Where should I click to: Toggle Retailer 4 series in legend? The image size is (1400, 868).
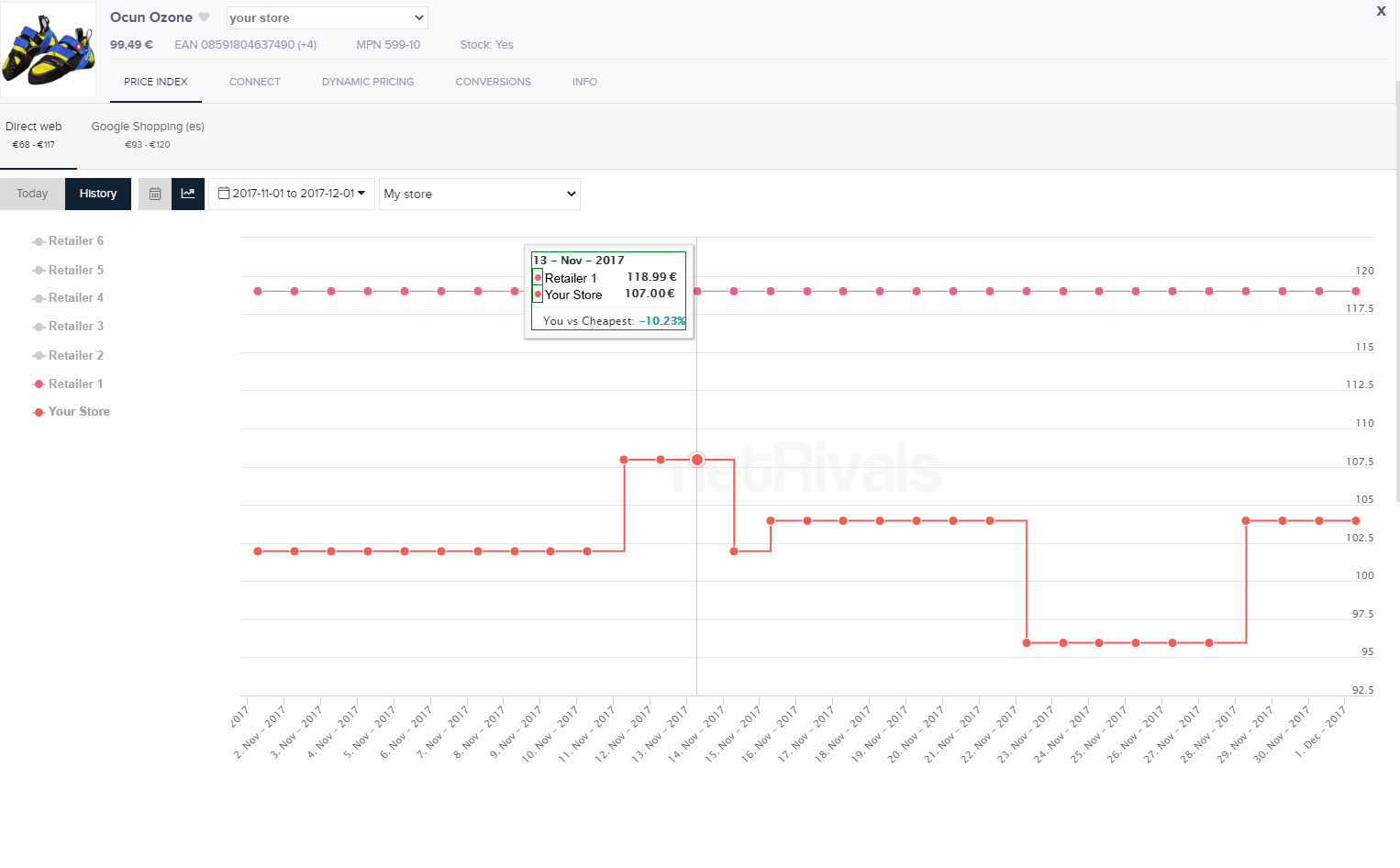[68, 298]
